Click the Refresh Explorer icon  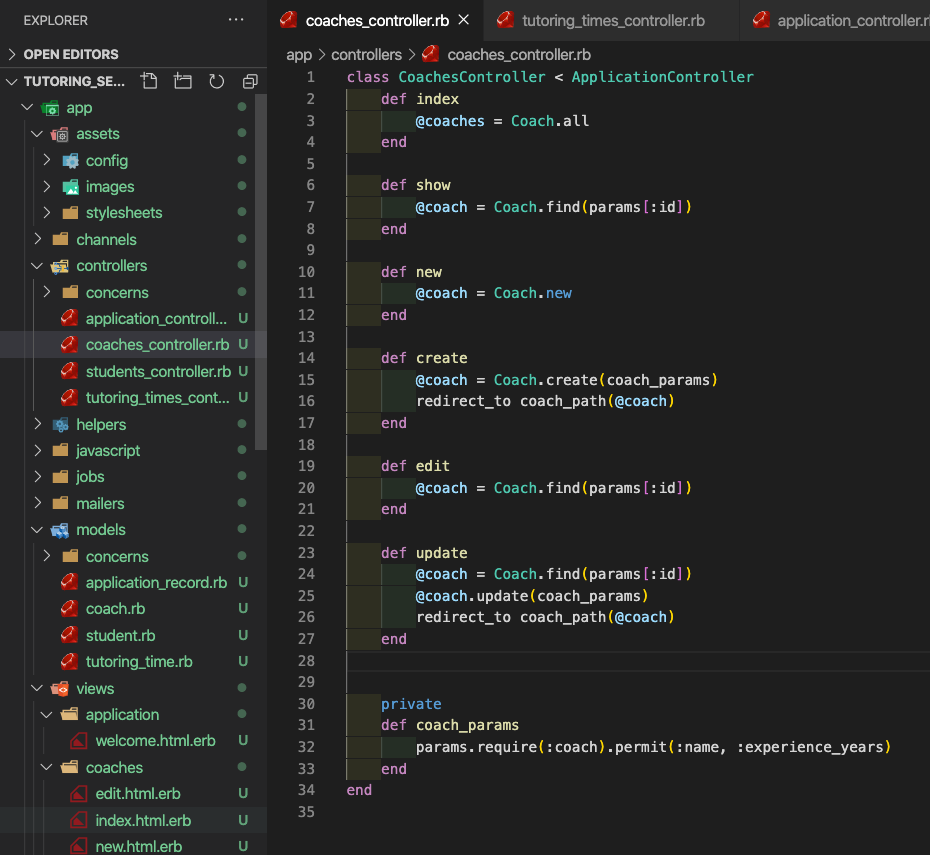point(216,81)
